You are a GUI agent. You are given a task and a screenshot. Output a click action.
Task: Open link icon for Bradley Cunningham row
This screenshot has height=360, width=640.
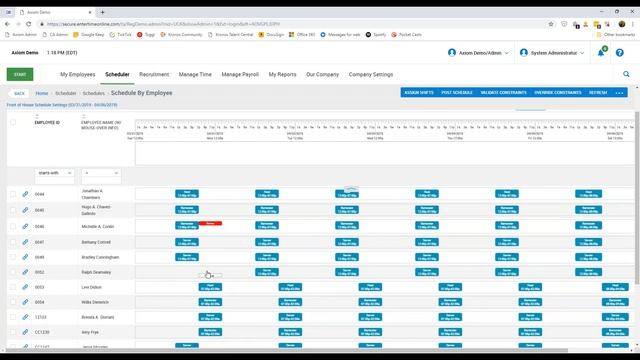25,257
